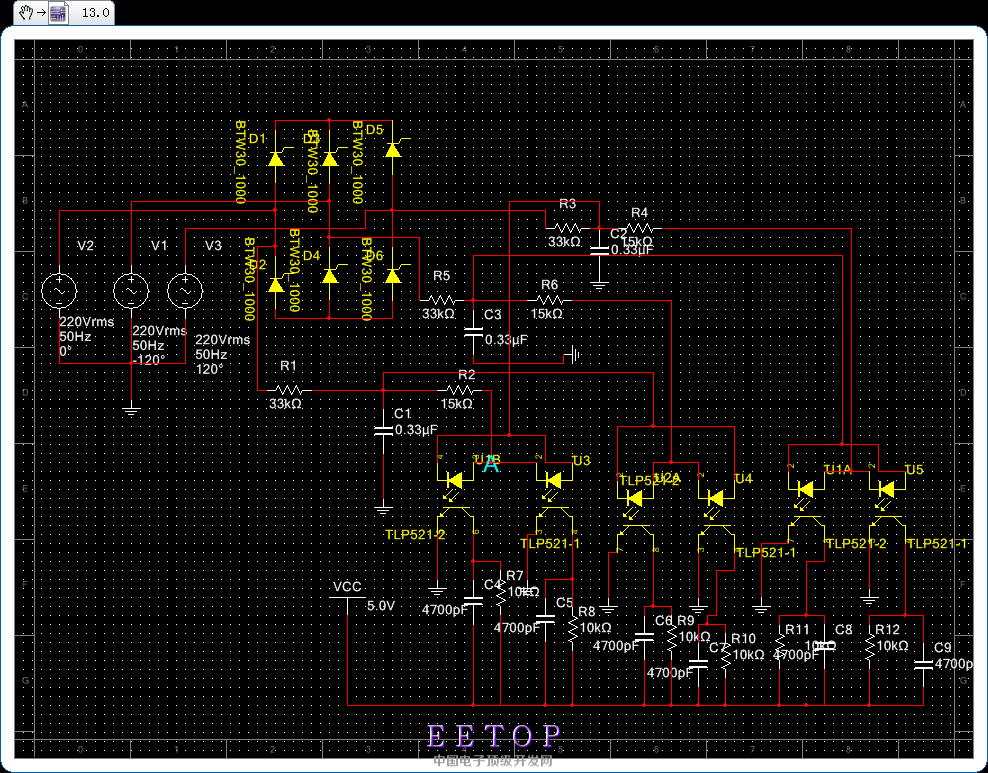Select capacitor C3 symbol

point(473,332)
